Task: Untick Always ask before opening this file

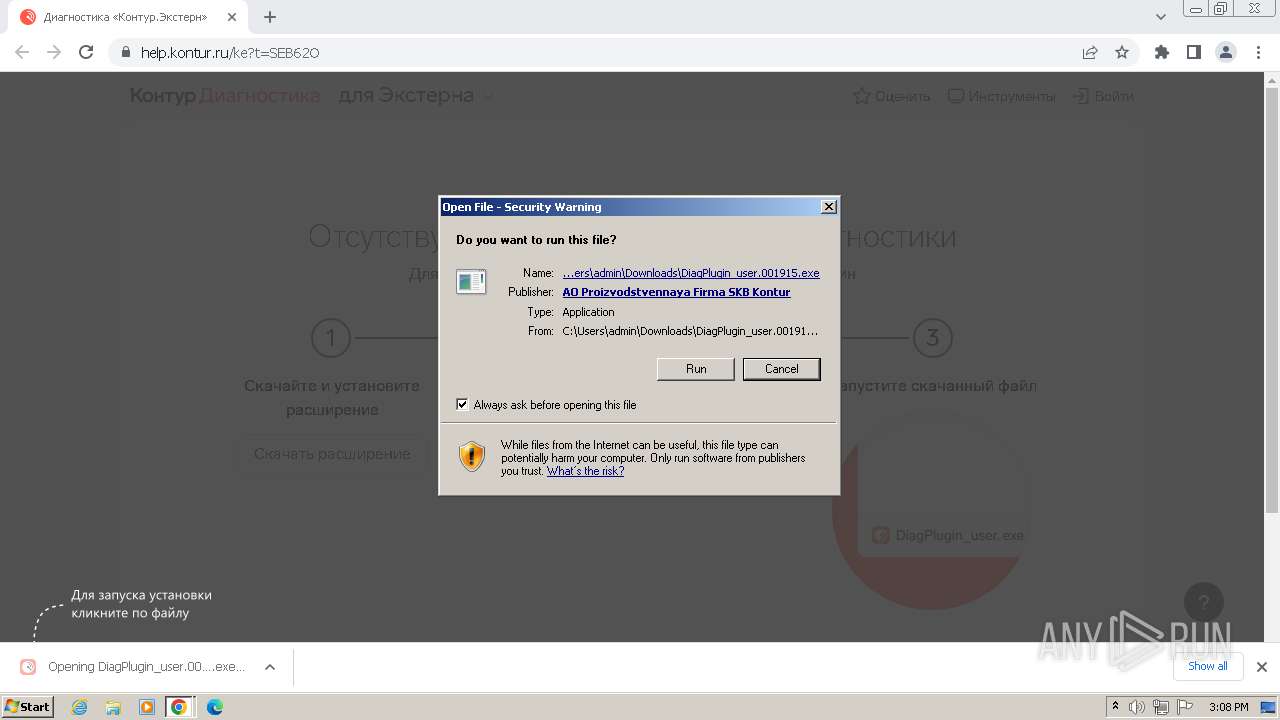Action: click(462, 405)
